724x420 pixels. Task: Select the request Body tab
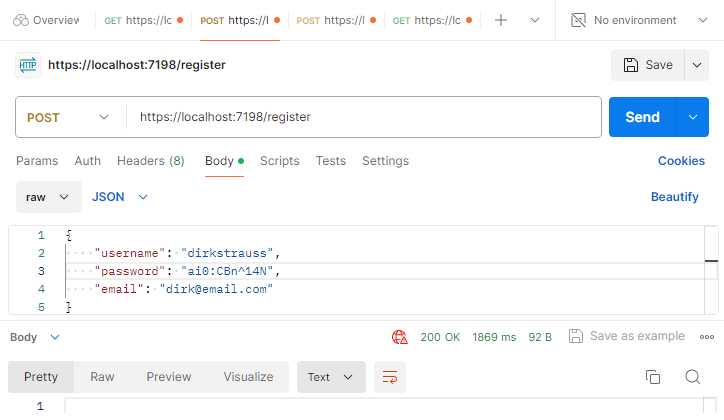coord(224,161)
